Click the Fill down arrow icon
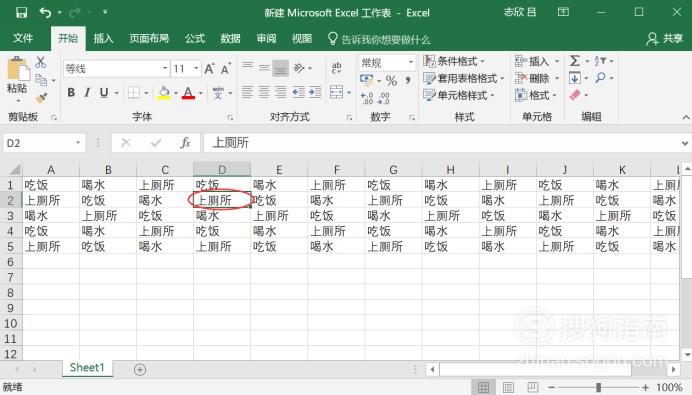The height and width of the screenshot is (395, 692). [x=575, y=78]
